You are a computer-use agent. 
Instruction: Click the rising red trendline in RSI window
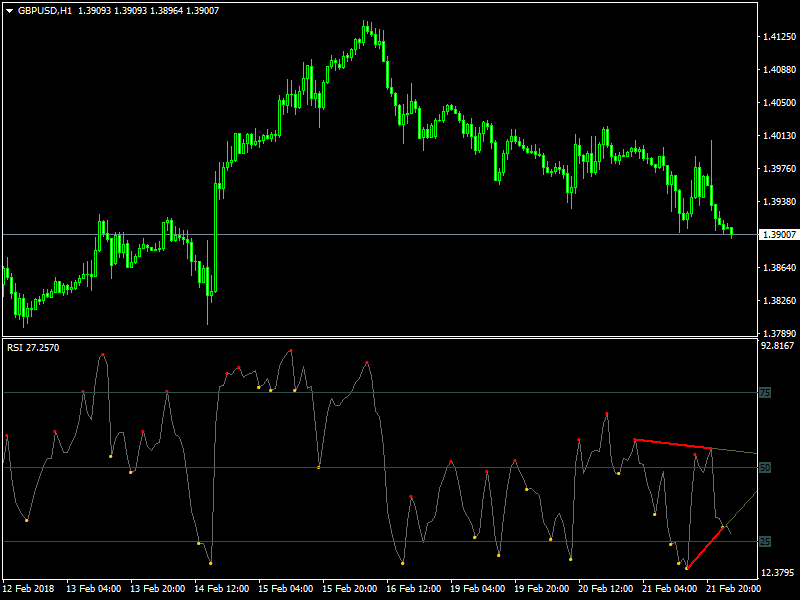(705, 547)
